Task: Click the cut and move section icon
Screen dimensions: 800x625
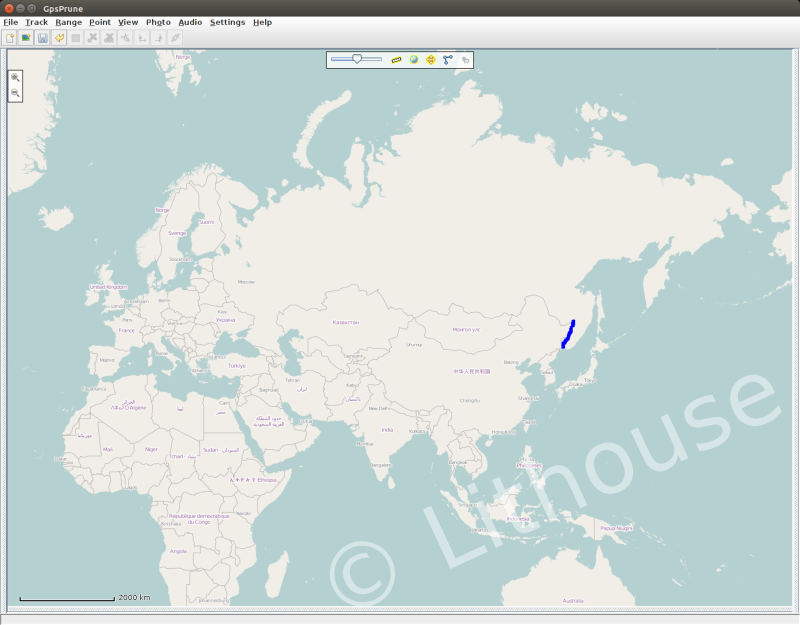Action: tap(124, 39)
